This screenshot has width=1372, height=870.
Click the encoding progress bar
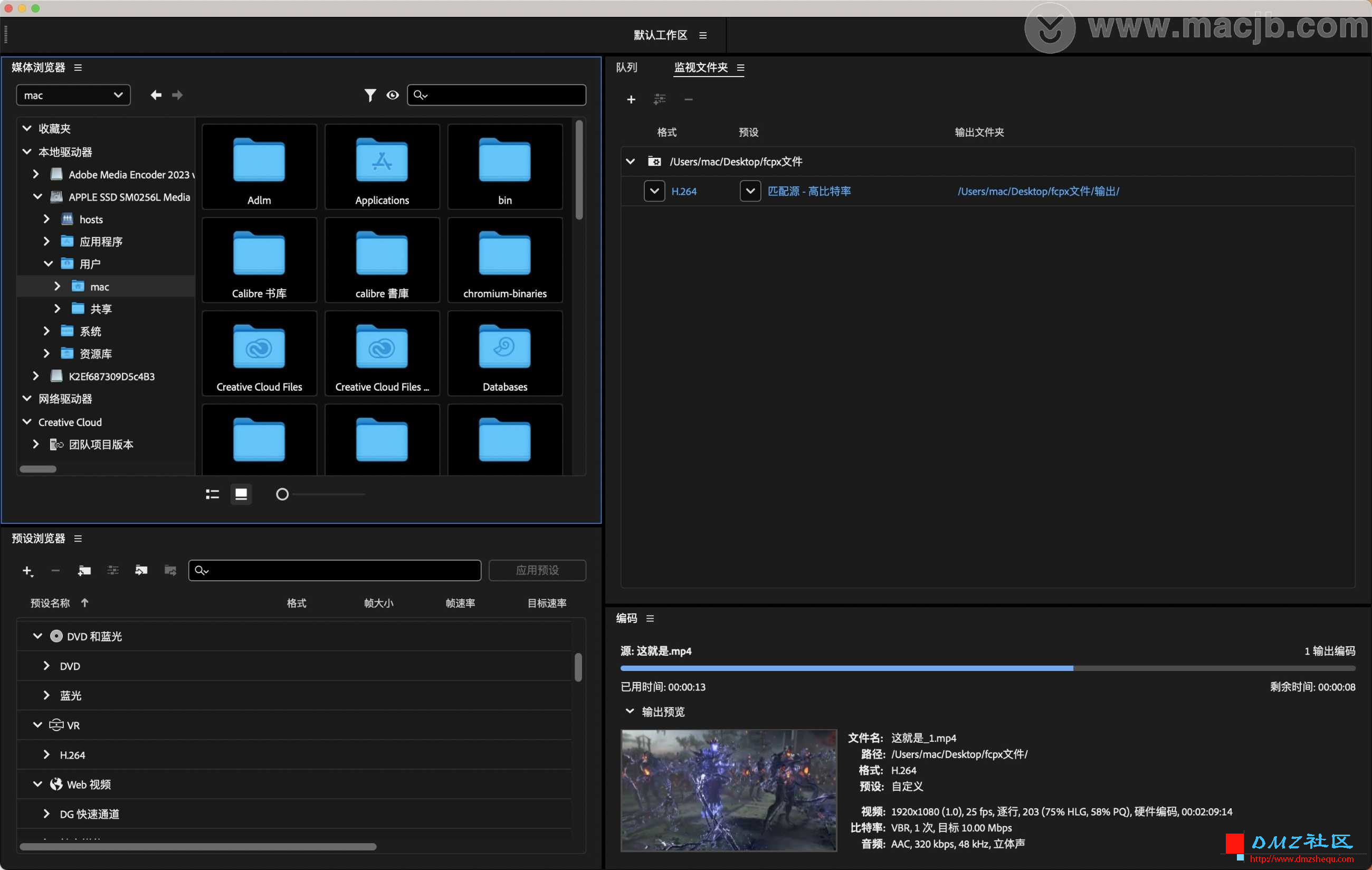pos(987,668)
